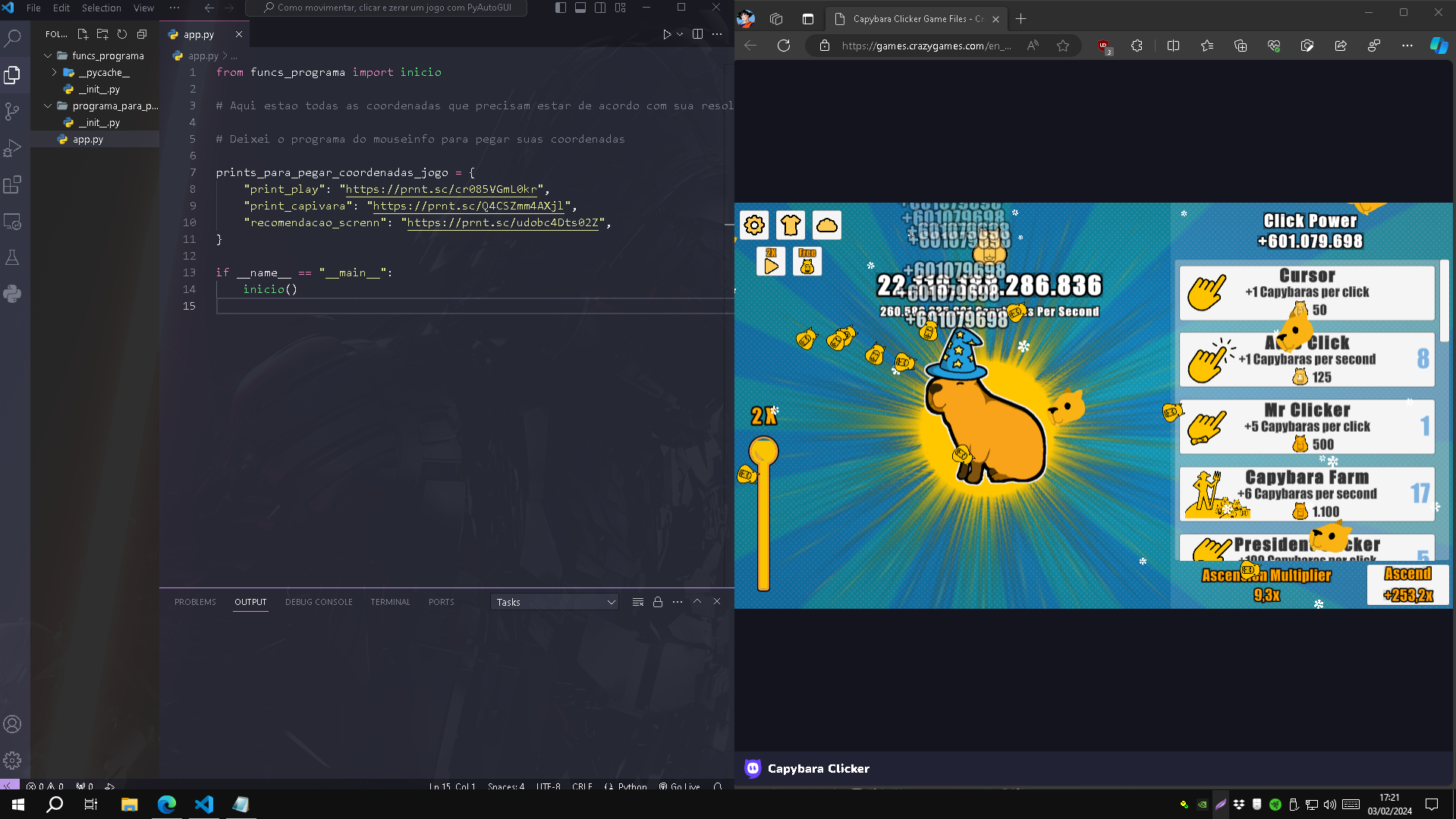Toggle the primary side bar
Viewport: 1456px width, 819px height.
(x=561, y=8)
